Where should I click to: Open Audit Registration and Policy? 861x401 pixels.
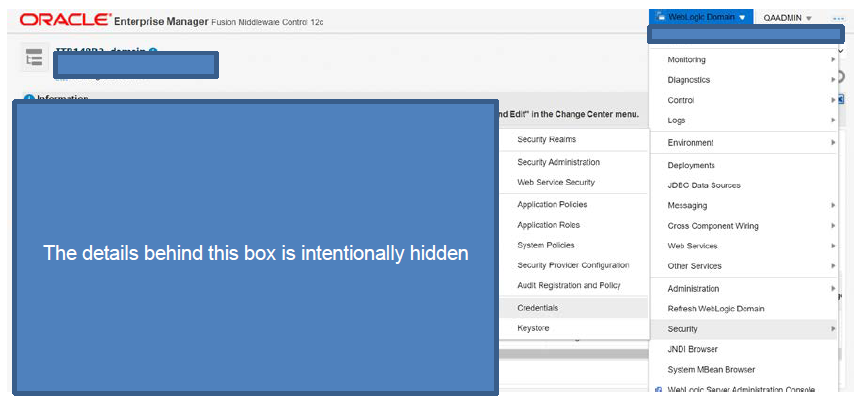[574, 286]
